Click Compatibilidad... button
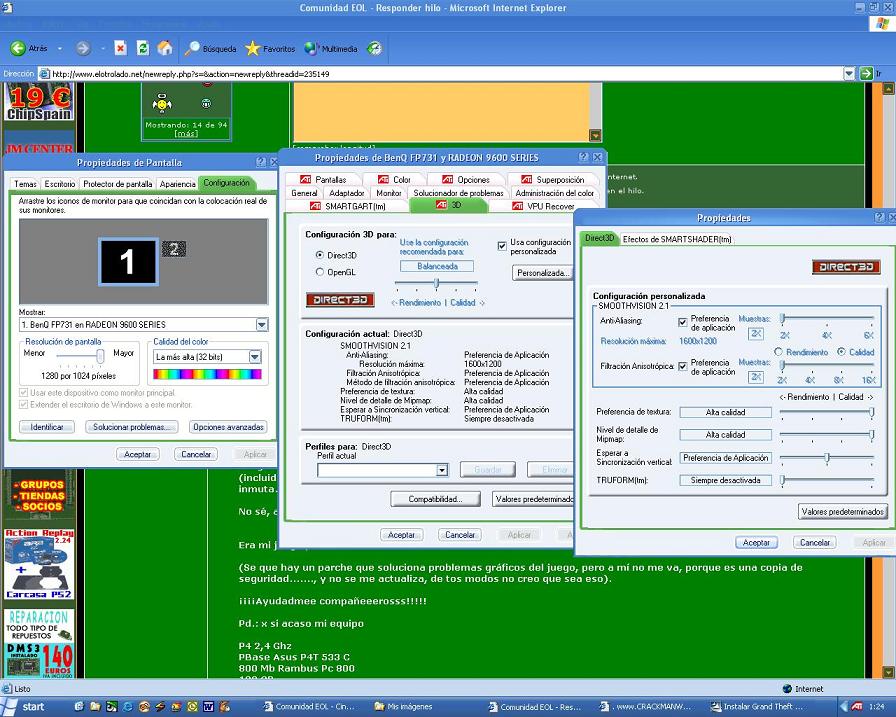Screen dimensions: 896x717 point(435,499)
